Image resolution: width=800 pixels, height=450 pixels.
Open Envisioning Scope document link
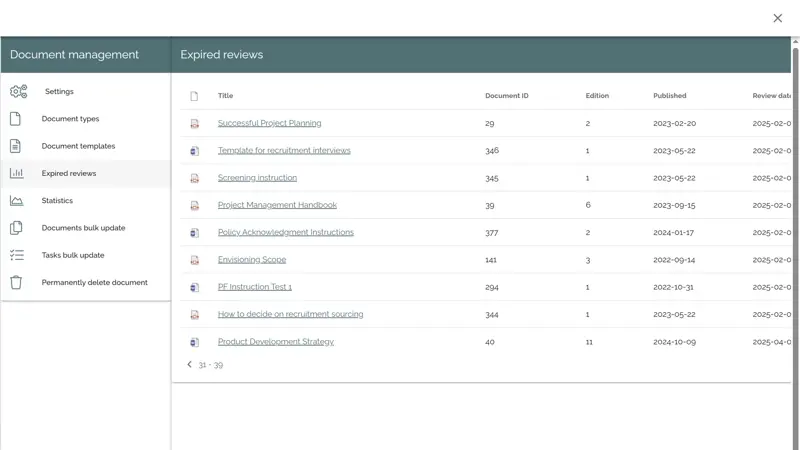point(252,260)
